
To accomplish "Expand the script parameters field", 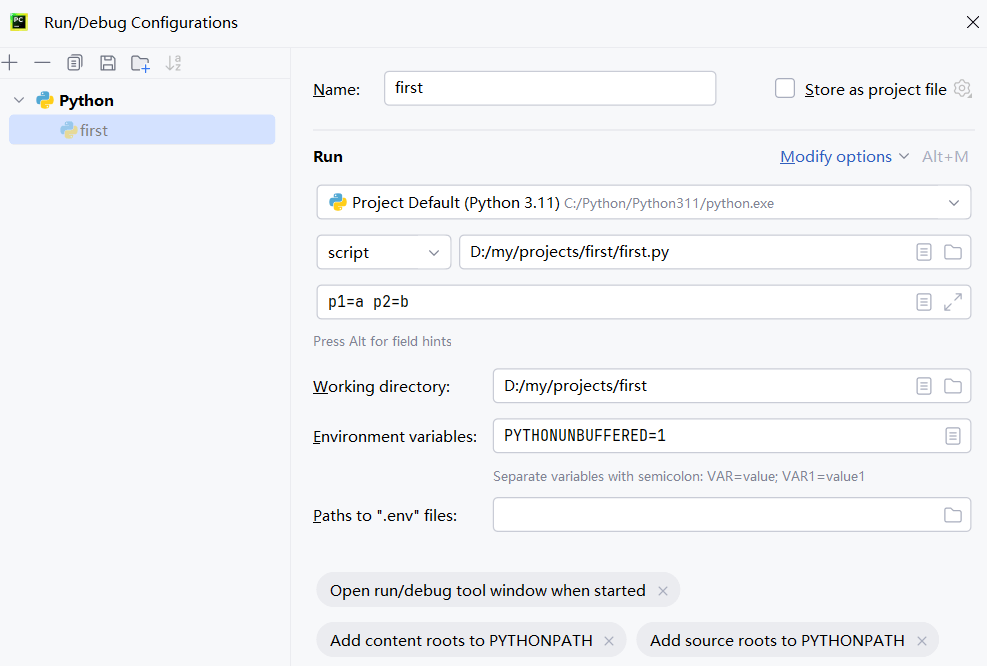I will tap(953, 302).
